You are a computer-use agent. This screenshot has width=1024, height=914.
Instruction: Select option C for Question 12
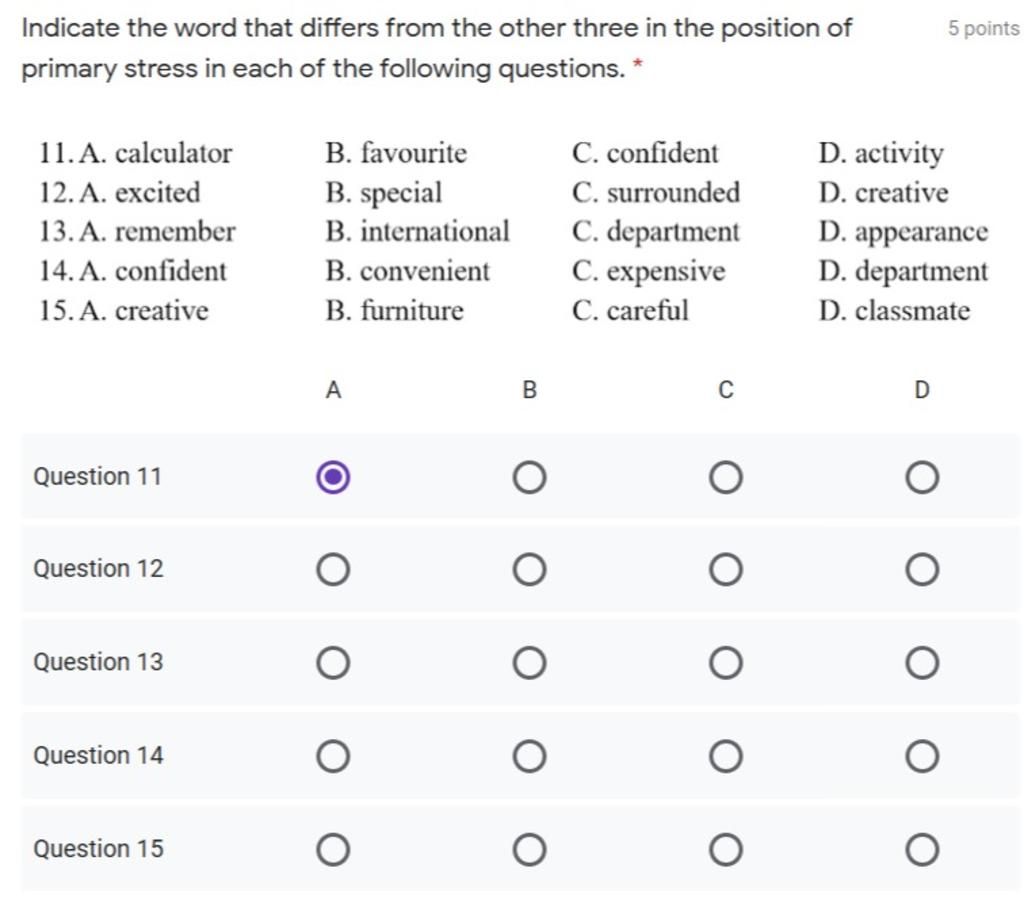(x=726, y=569)
